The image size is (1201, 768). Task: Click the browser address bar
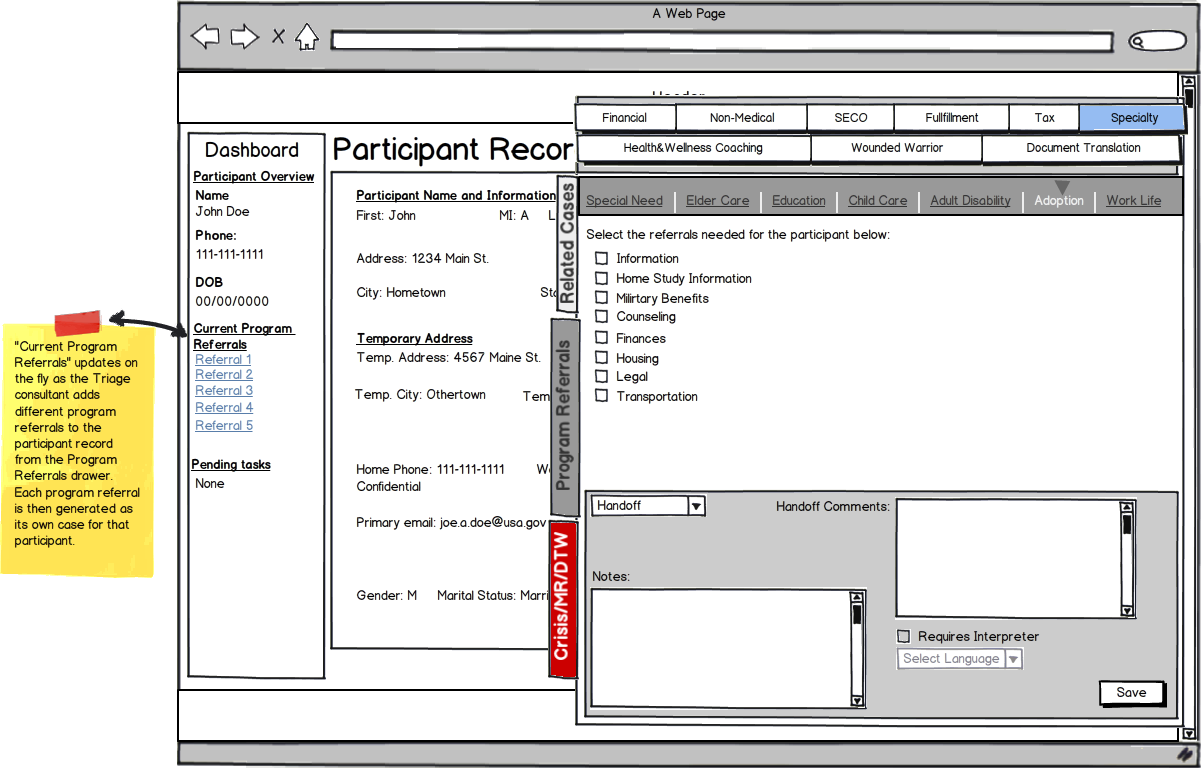click(721, 41)
